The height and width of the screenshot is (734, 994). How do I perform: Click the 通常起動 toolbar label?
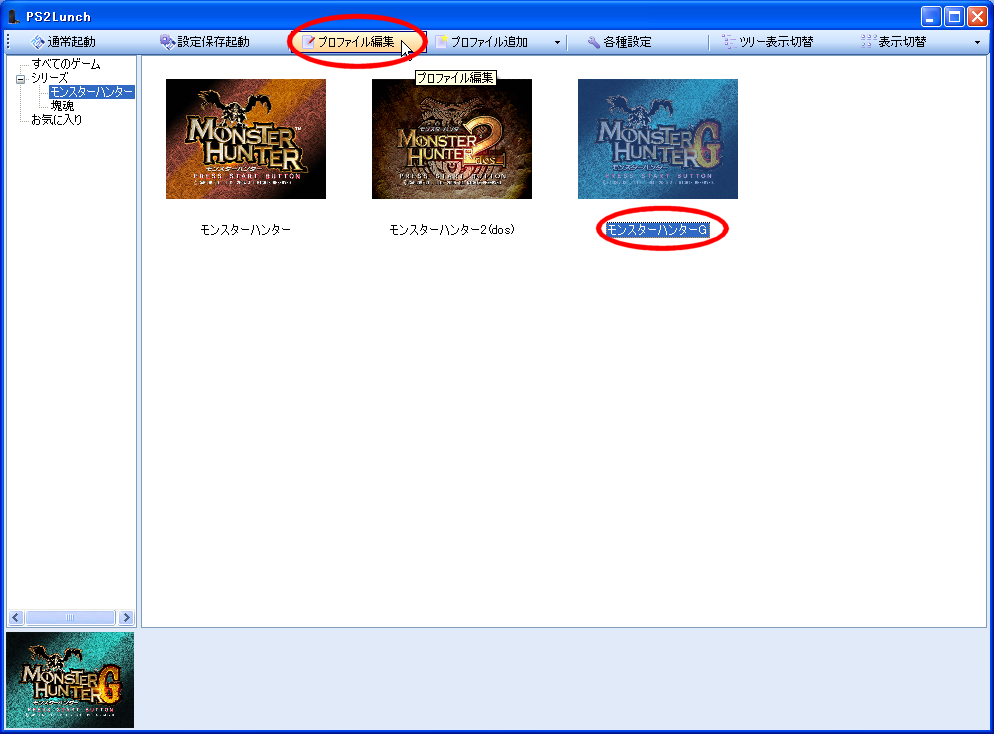tap(72, 42)
